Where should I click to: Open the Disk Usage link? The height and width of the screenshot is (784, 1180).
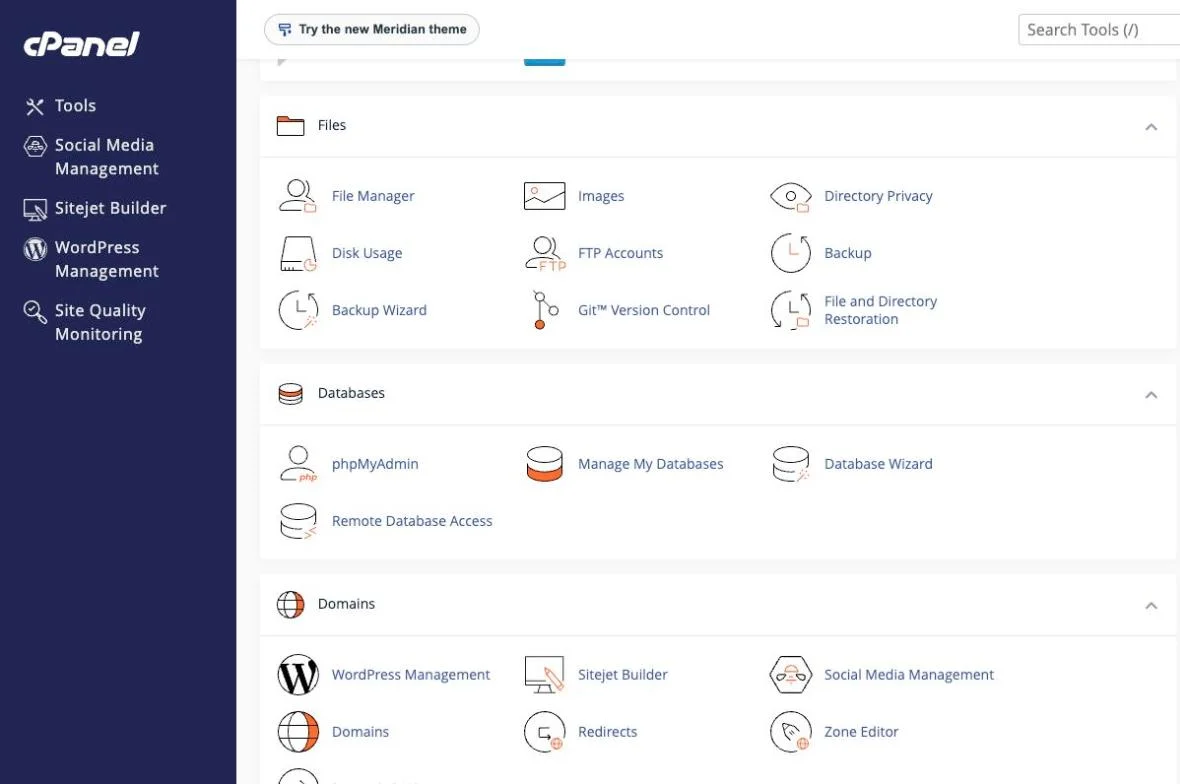tap(367, 253)
